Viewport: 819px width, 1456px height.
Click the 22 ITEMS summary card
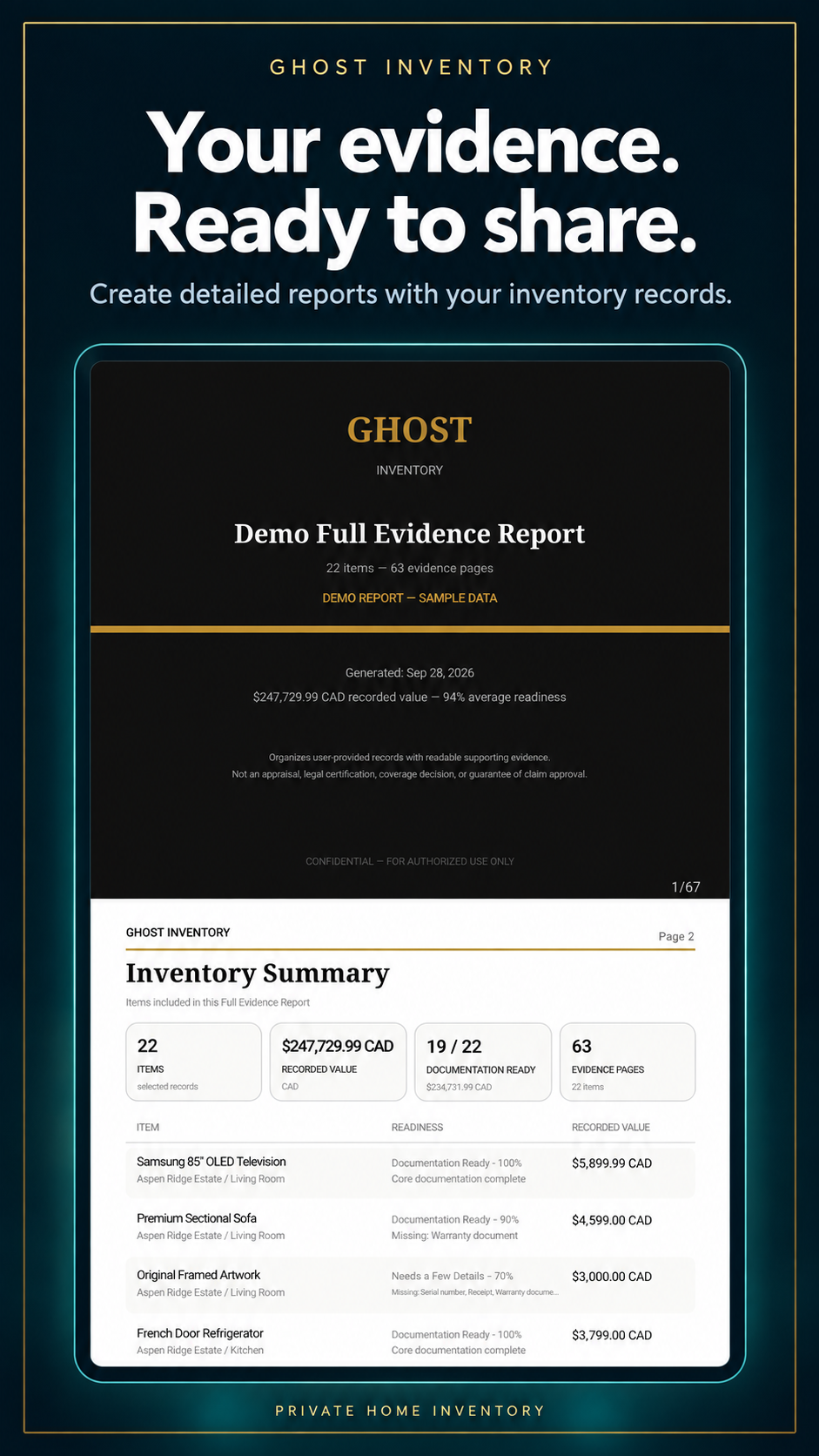tap(194, 1062)
